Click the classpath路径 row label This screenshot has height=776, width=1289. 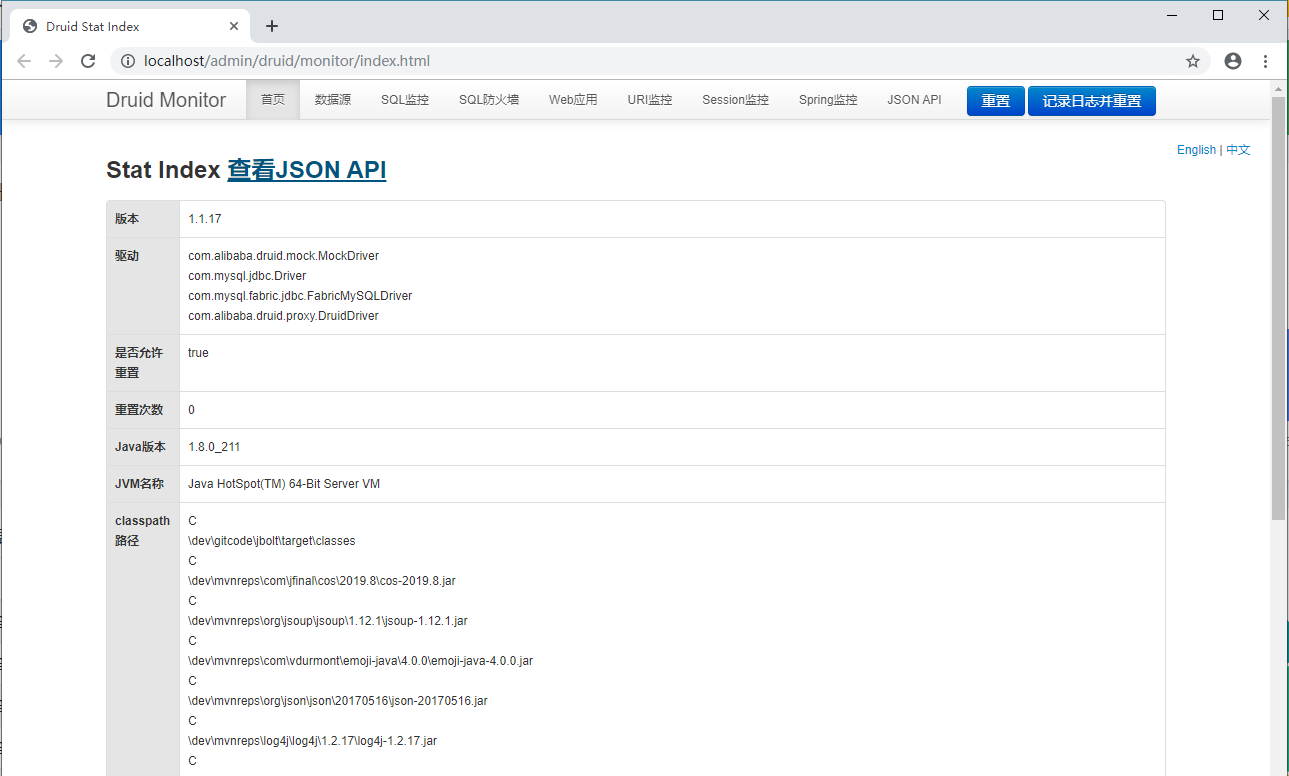click(x=142, y=531)
